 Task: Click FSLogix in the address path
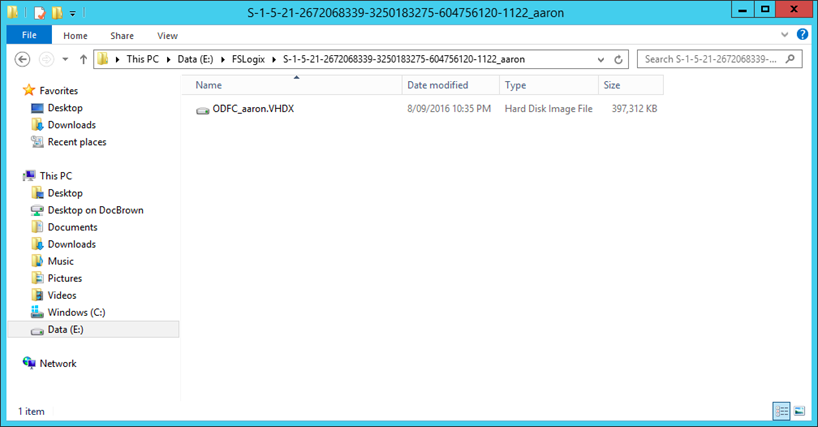(248, 59)
